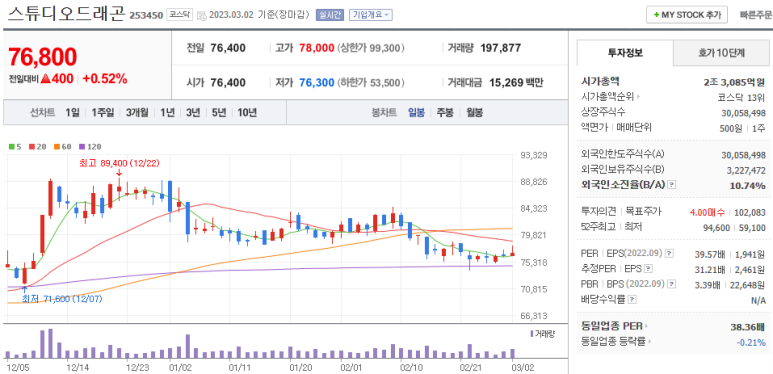This screenshot has width=773, height=374.
Task: Select the 1년 line chart period
Action: click(x=167, y=112)
